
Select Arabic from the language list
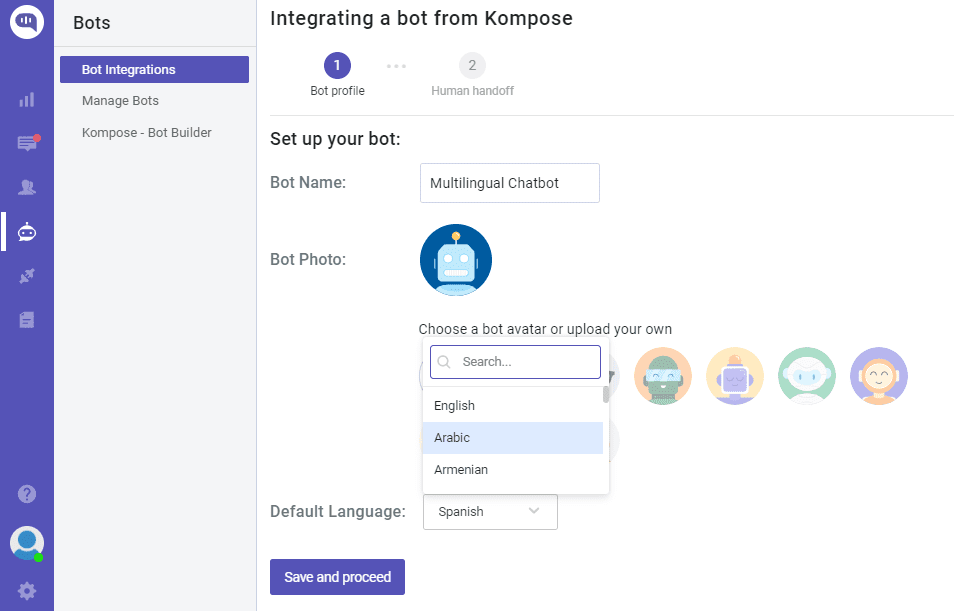513,438
